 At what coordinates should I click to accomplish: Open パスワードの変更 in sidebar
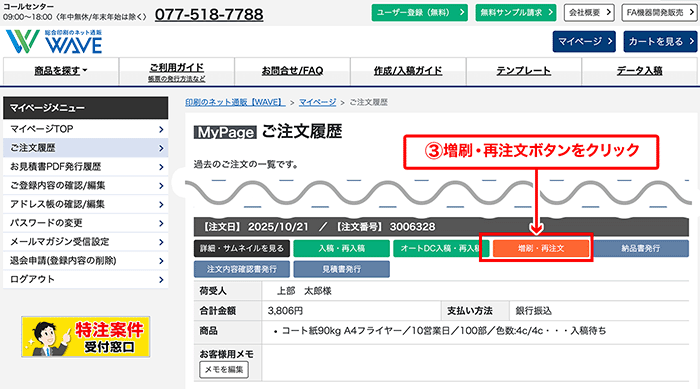click(86, 223)
